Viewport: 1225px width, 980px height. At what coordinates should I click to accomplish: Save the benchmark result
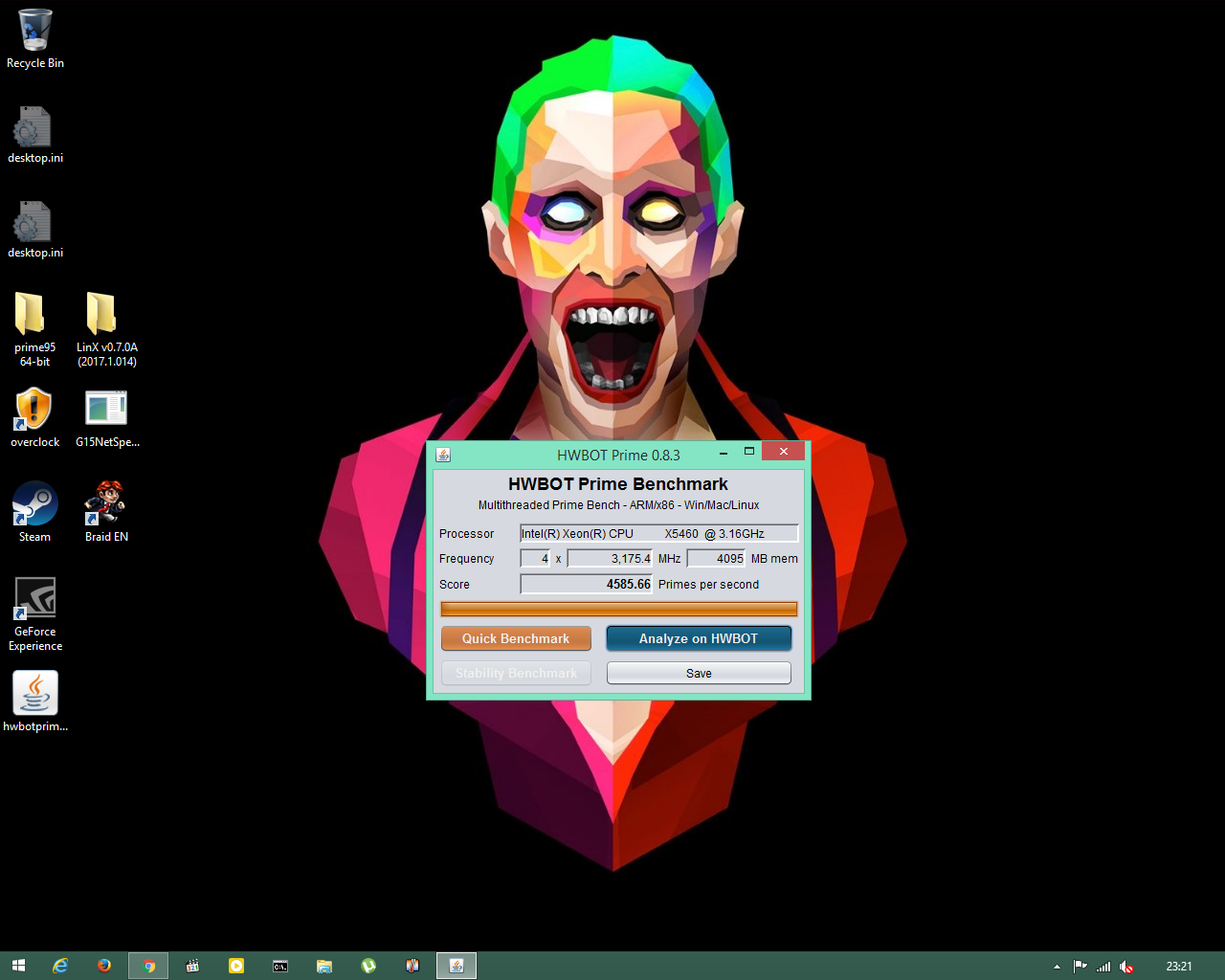click(699, 673)
